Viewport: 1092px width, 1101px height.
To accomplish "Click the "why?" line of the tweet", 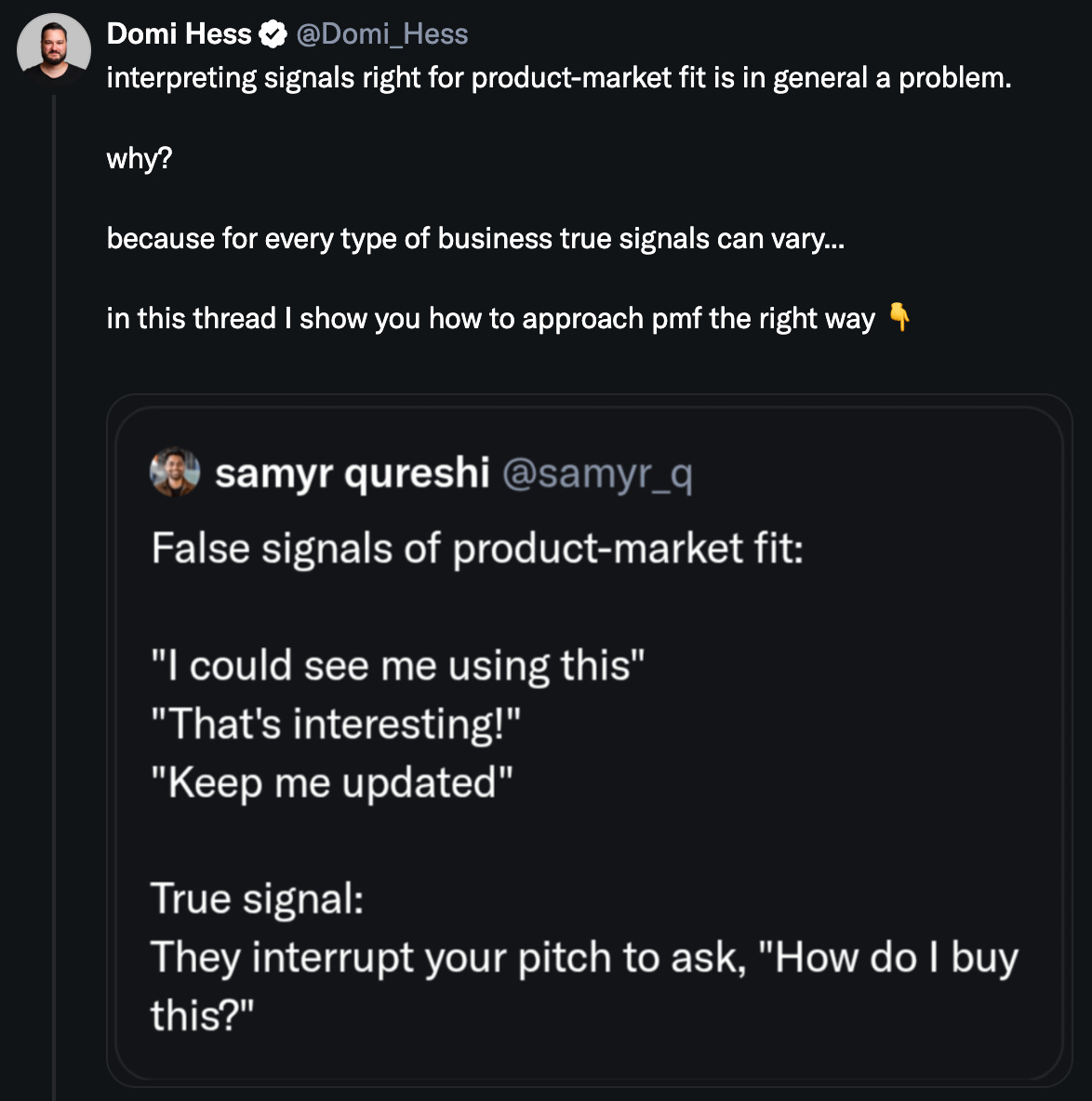I will [140, 158].
